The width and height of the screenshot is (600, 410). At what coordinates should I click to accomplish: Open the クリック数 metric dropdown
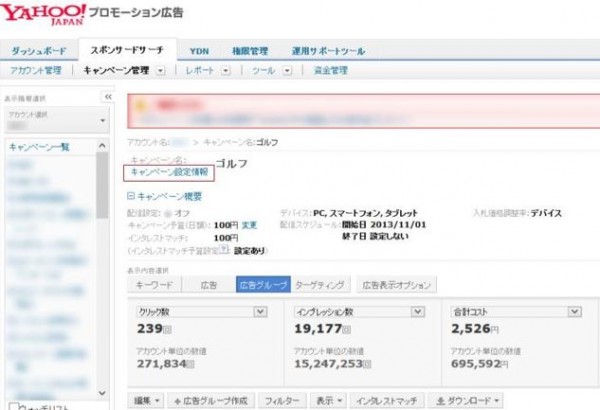261,312
